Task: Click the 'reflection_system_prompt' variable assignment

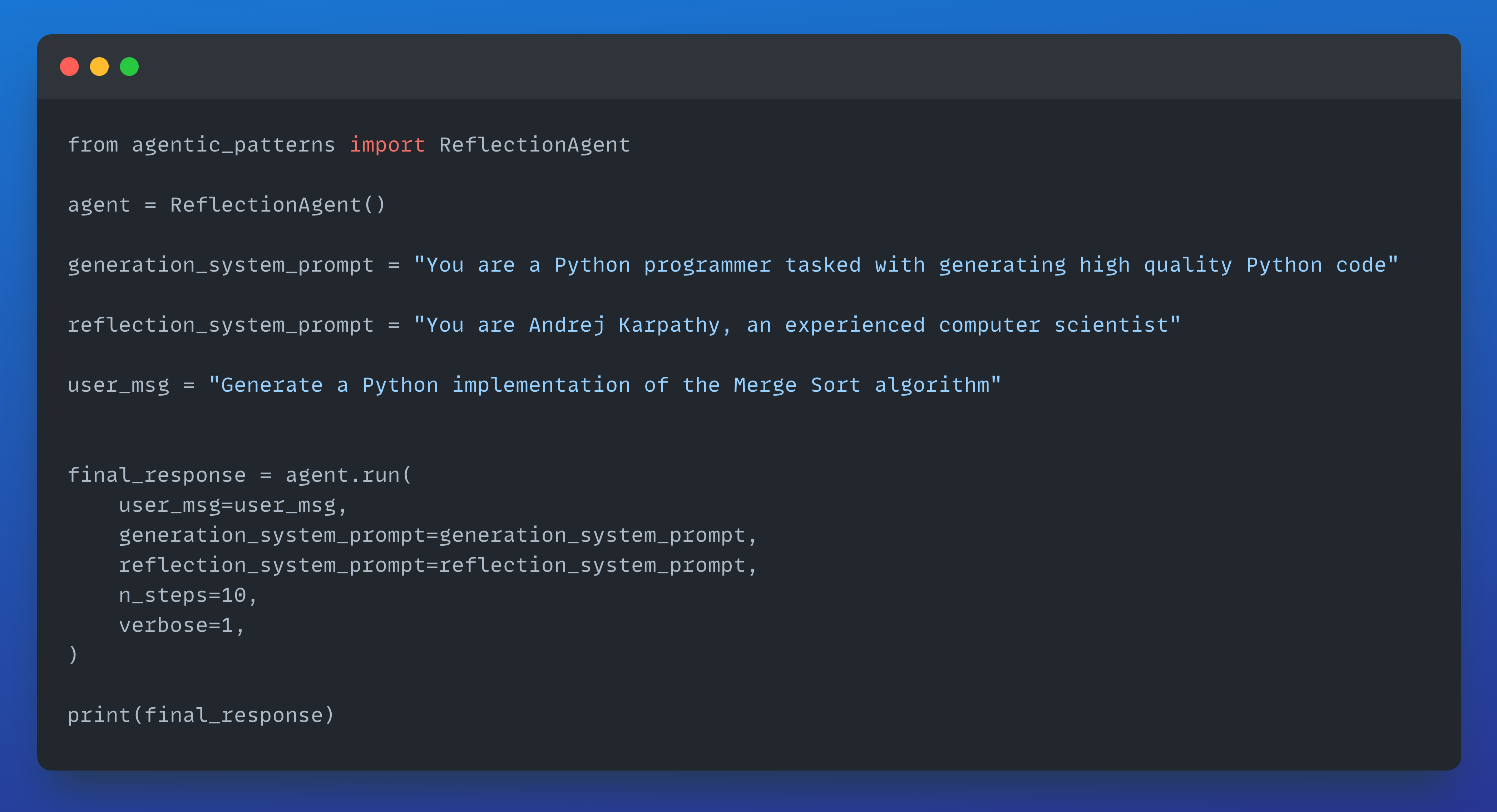Action: [221, 325]
